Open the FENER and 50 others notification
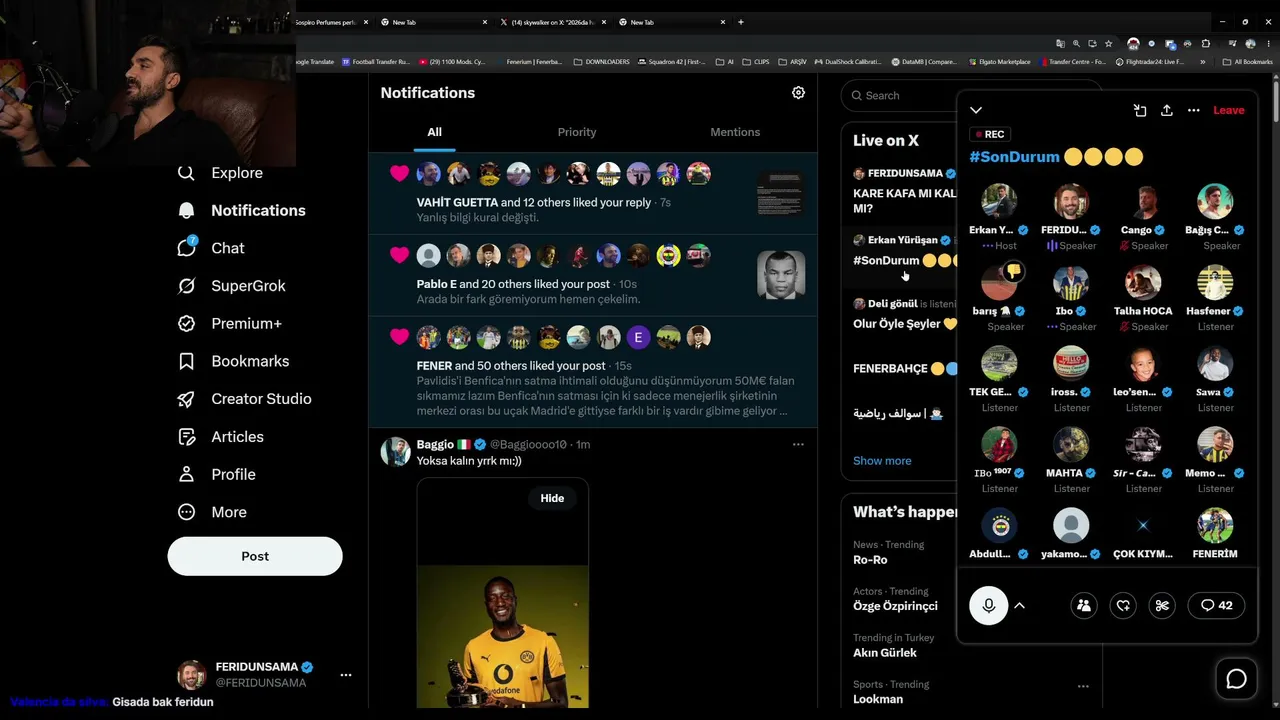The height and width of the screenshot is (720, 1280). coord(593,373)
